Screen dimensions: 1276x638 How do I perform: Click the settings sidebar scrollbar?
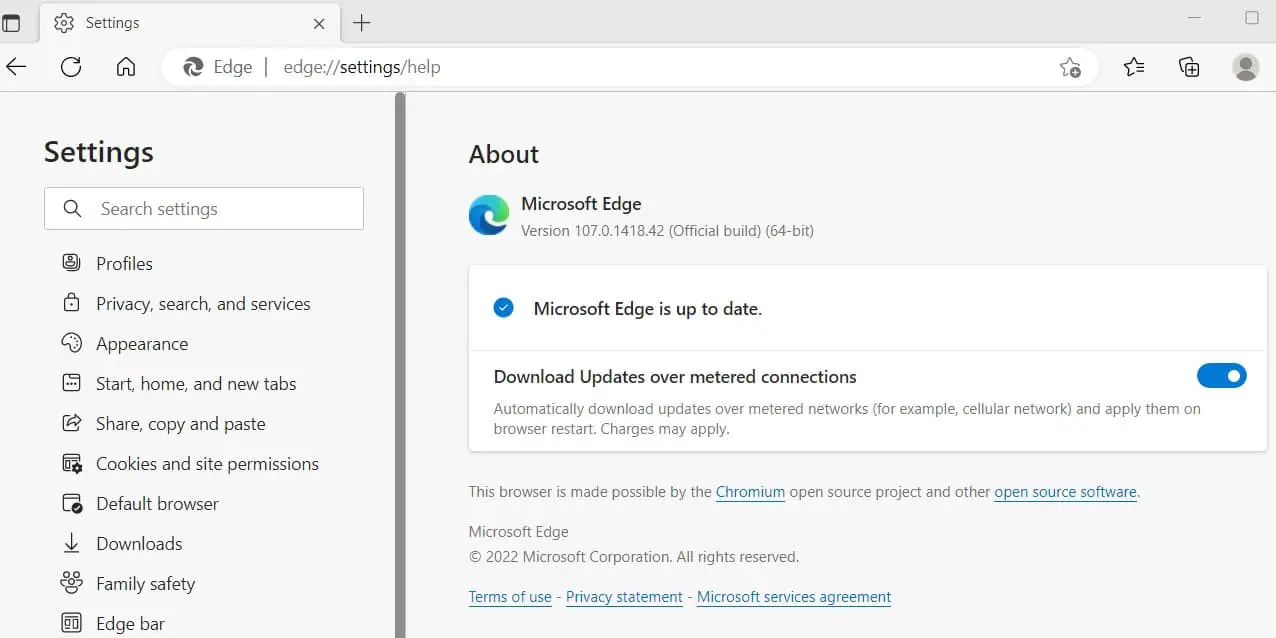[x=400, y=360]
